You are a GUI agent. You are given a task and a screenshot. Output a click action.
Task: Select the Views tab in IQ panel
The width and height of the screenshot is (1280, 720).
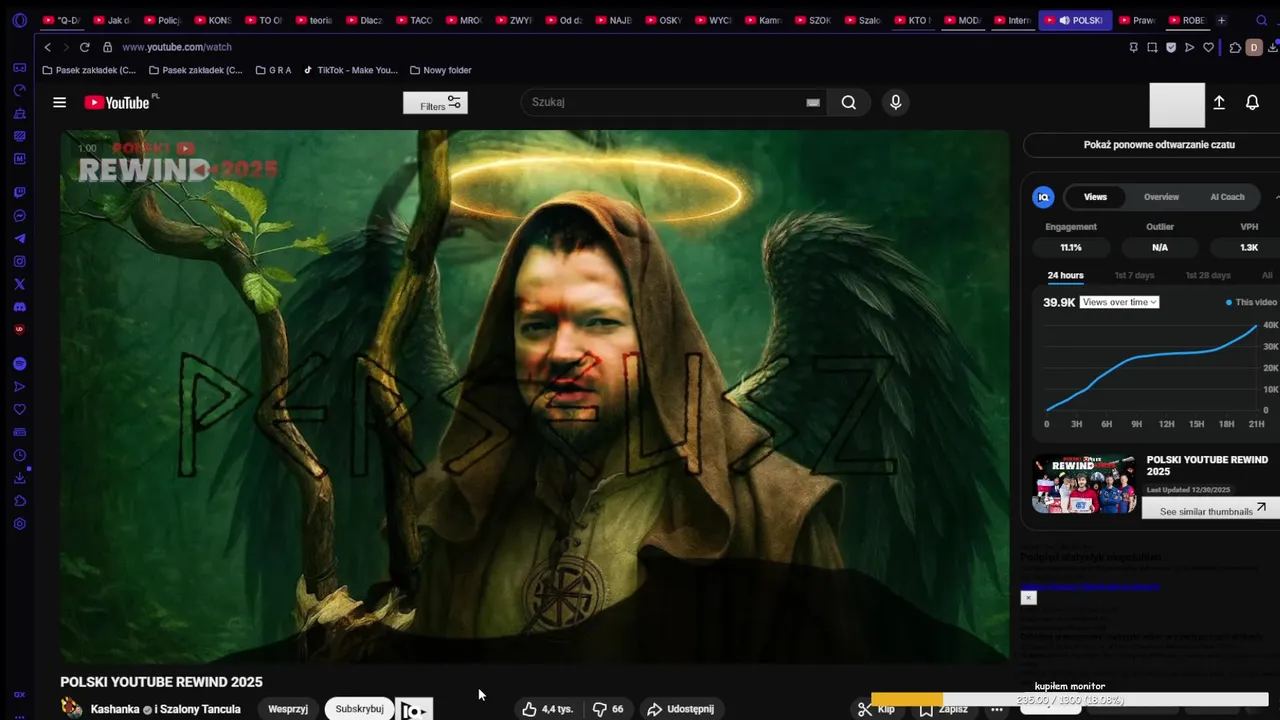(1095, 197)
